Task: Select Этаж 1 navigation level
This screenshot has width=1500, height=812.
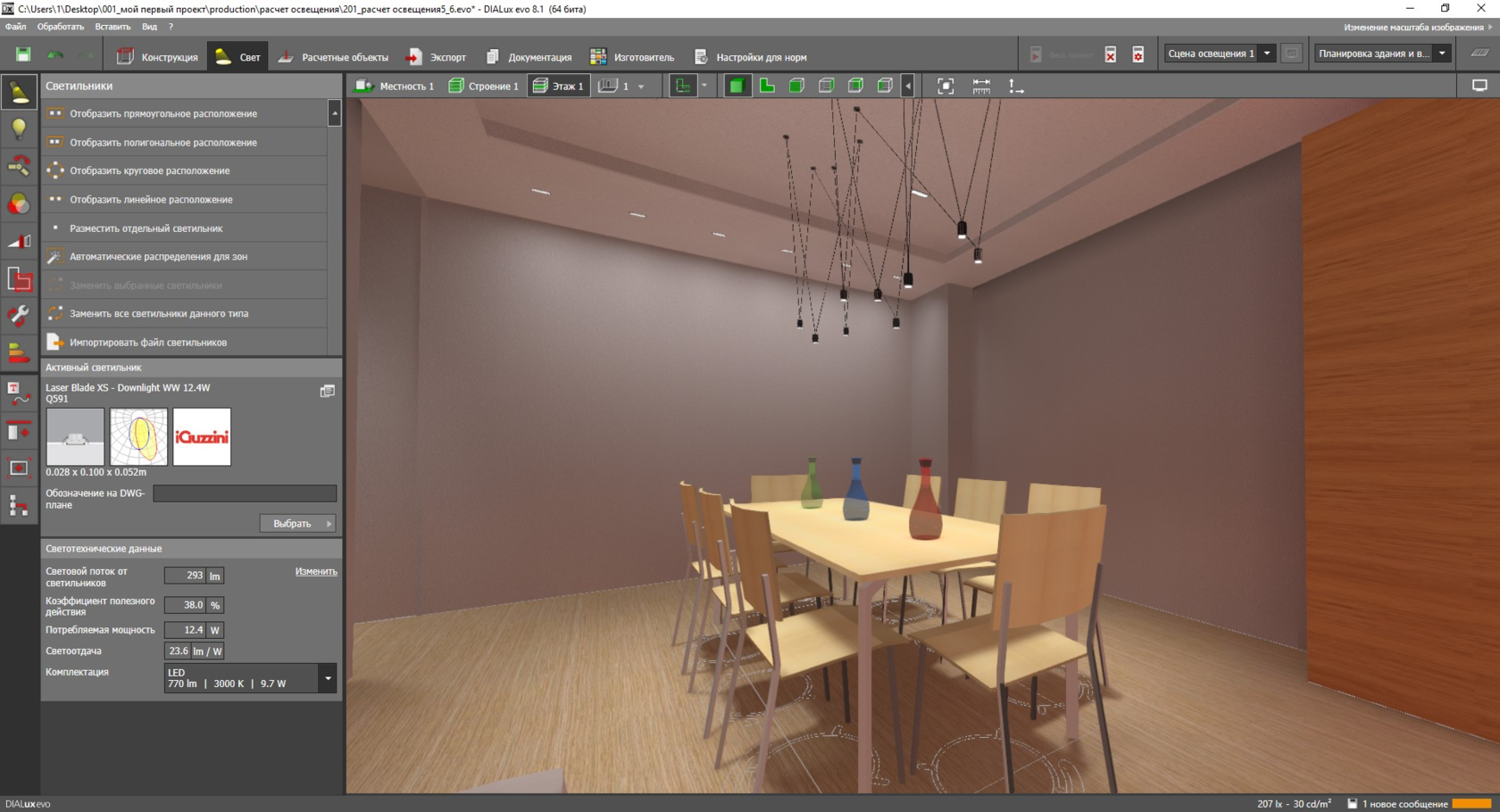Action: (558, 87)
